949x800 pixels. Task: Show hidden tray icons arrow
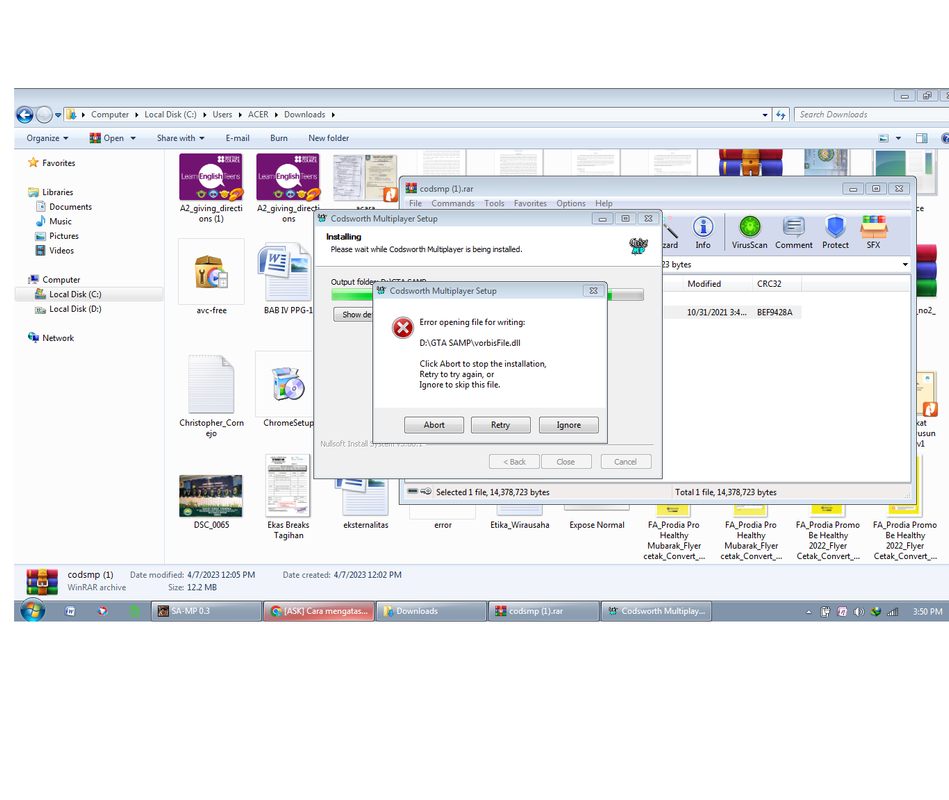coord(809,612)
